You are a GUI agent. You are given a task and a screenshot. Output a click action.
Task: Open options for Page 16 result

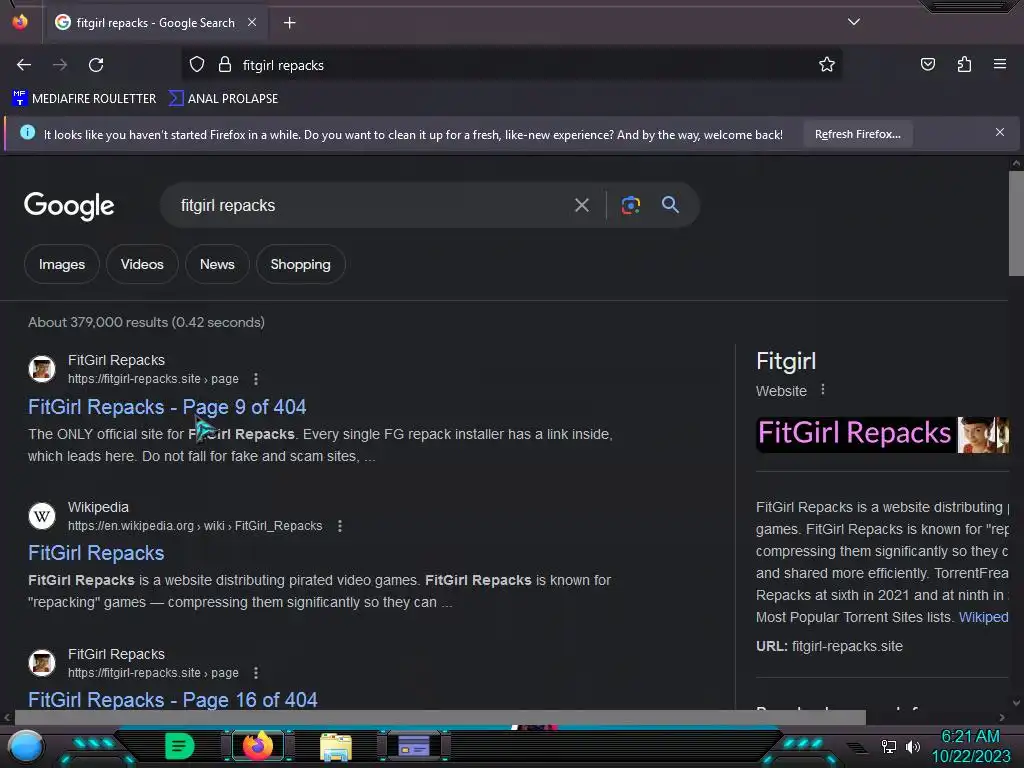point(255,673)
